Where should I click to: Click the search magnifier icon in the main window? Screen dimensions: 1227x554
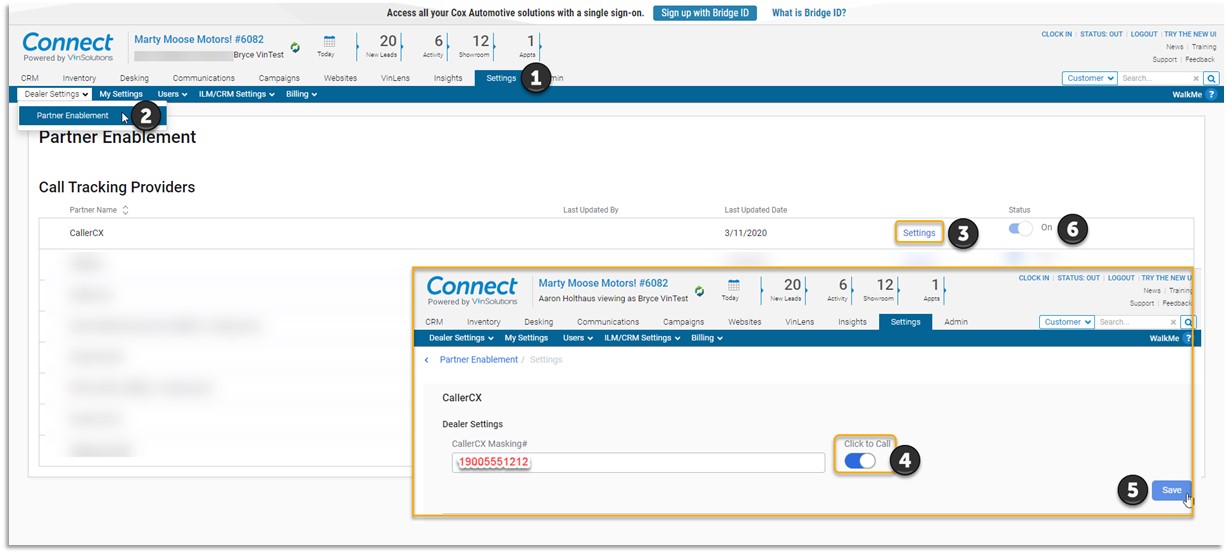[1210, 78]
